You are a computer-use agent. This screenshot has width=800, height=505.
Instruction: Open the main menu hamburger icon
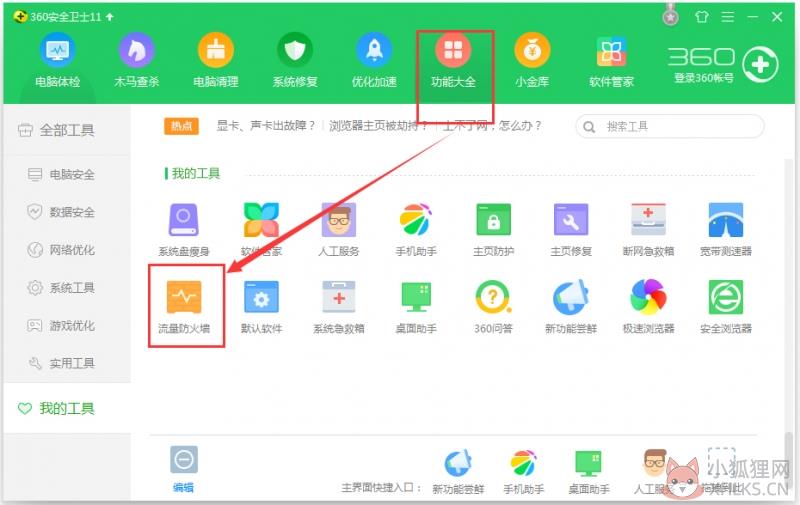728,17
